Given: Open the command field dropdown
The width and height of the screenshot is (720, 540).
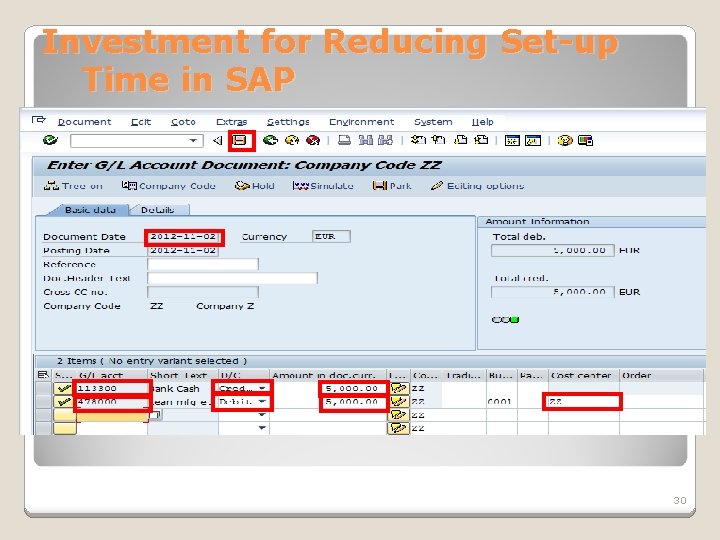Looking at the screenshot, I should pos(194,141).
